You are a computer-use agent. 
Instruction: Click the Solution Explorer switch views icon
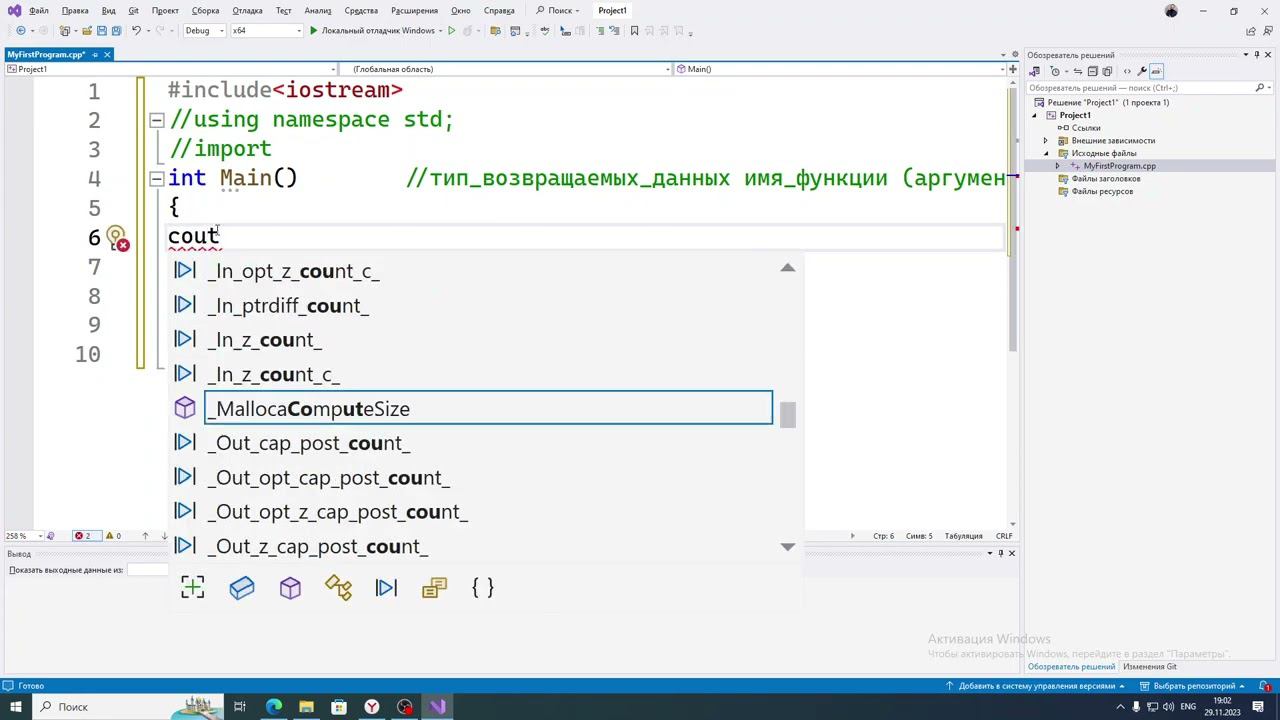click(1035, 71)
